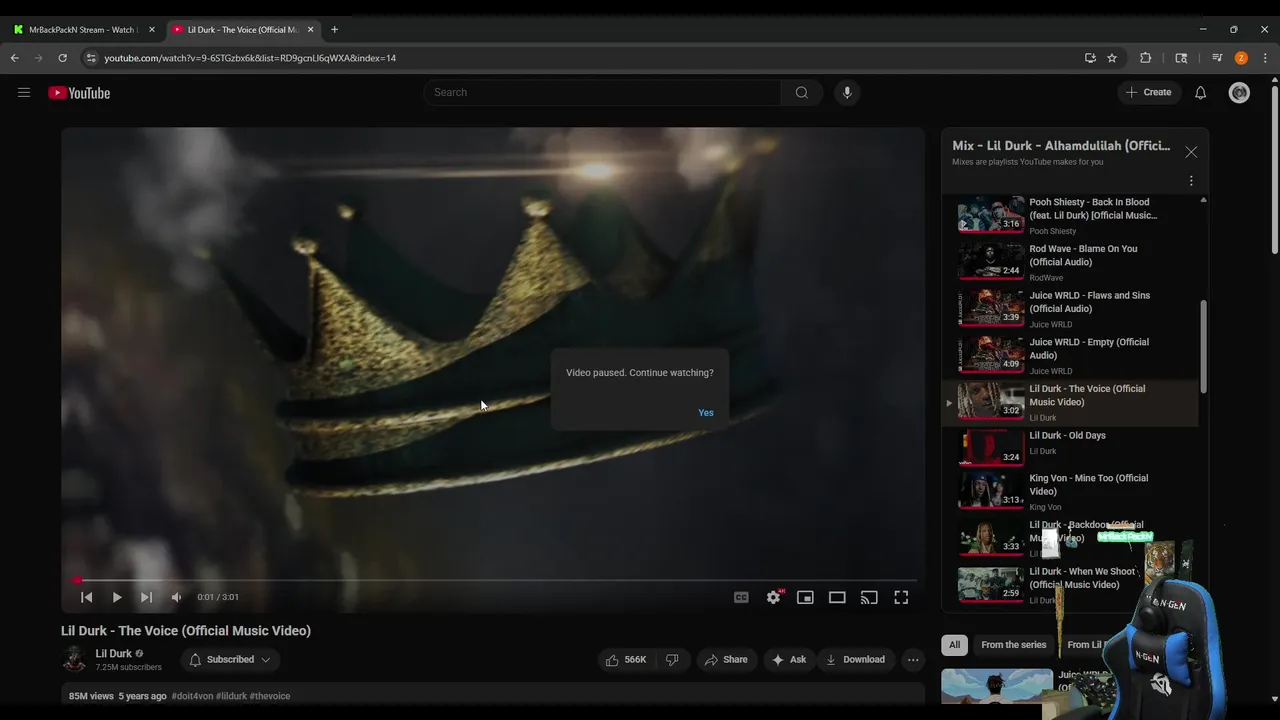1280x720 pixels.
Task: Select the From the series chip
Action: click(x=1013, y=645)
